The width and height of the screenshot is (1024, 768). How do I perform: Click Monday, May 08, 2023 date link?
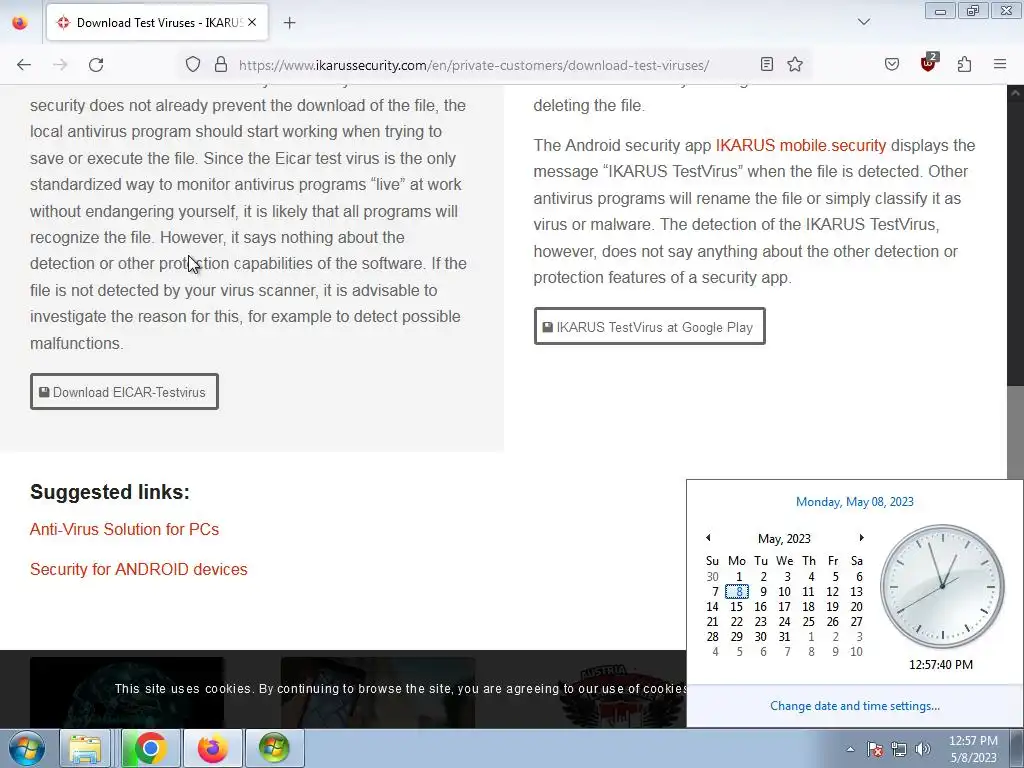854,502
